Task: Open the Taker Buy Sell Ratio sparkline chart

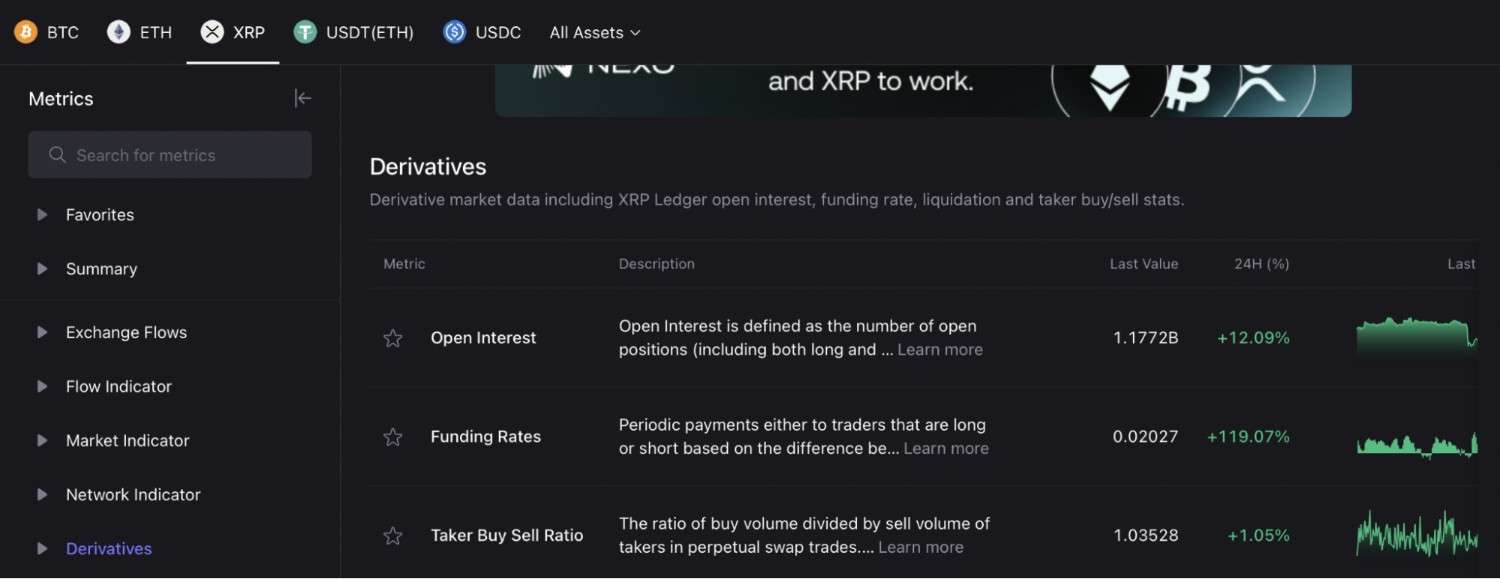Action: point(1416,535)
